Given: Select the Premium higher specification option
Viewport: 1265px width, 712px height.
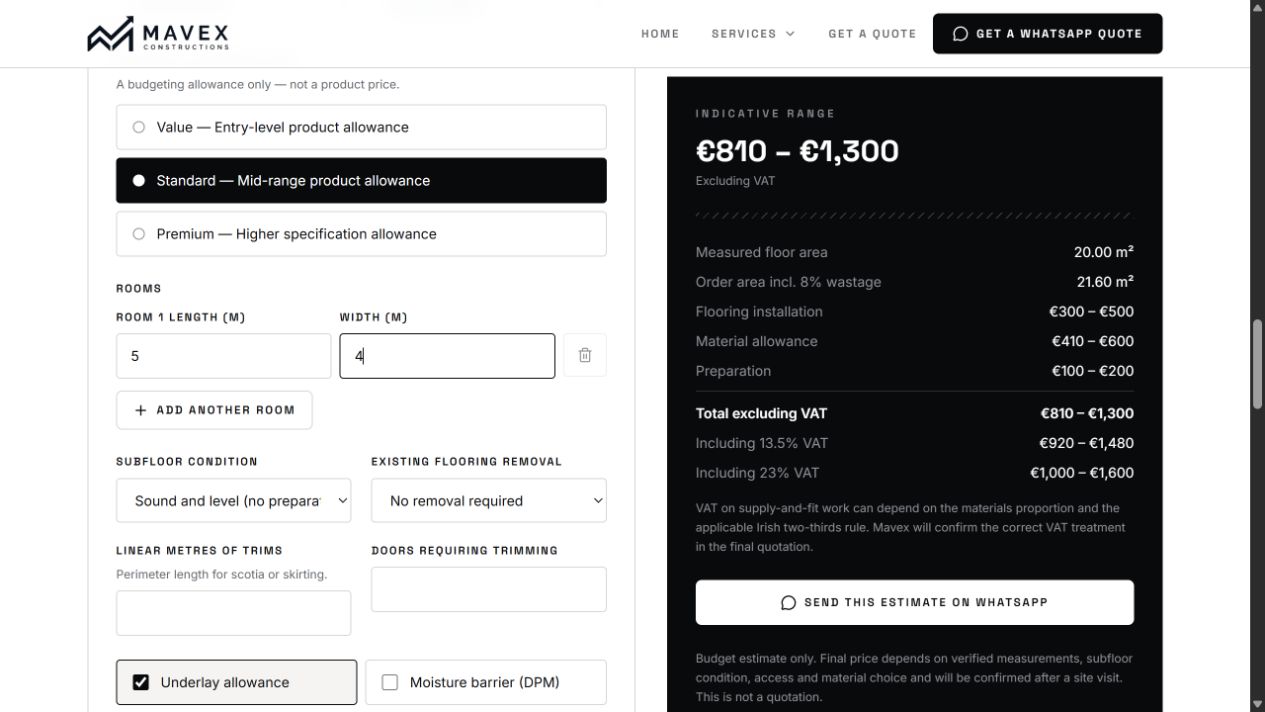Looking at the screenshot, I should [x=361, y=234].
